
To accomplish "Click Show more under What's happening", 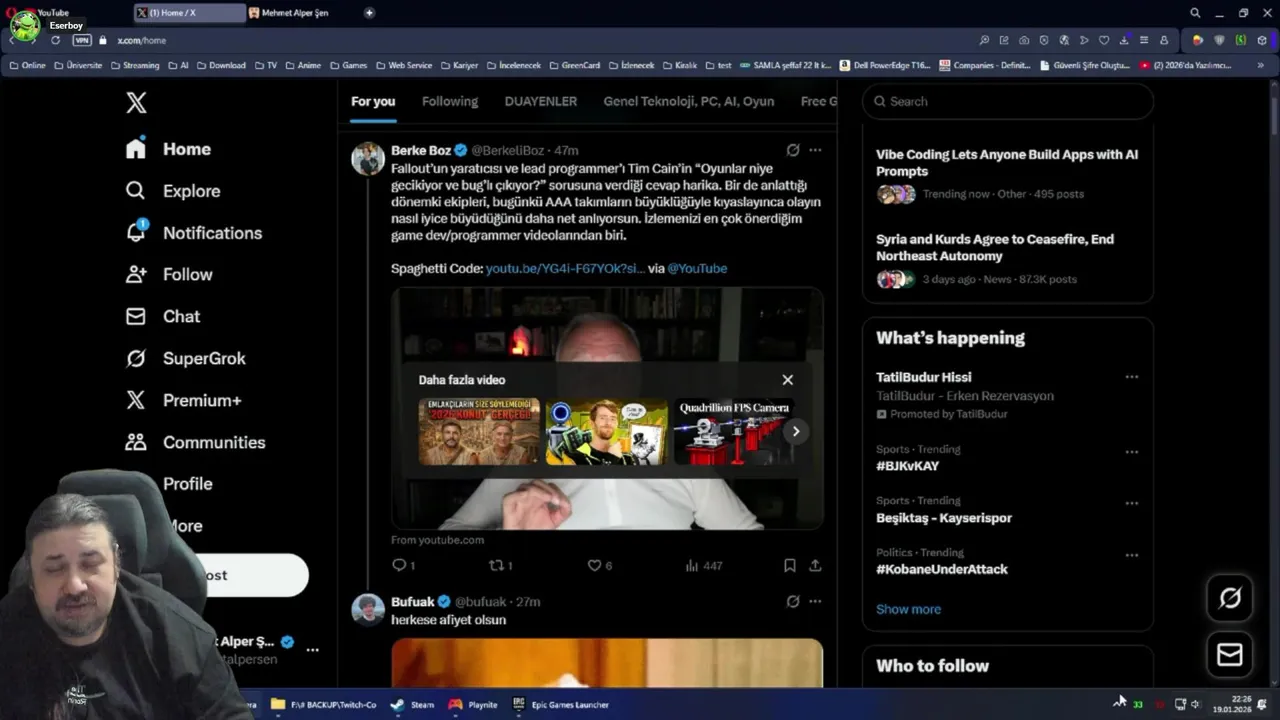I will click(908, 609).
